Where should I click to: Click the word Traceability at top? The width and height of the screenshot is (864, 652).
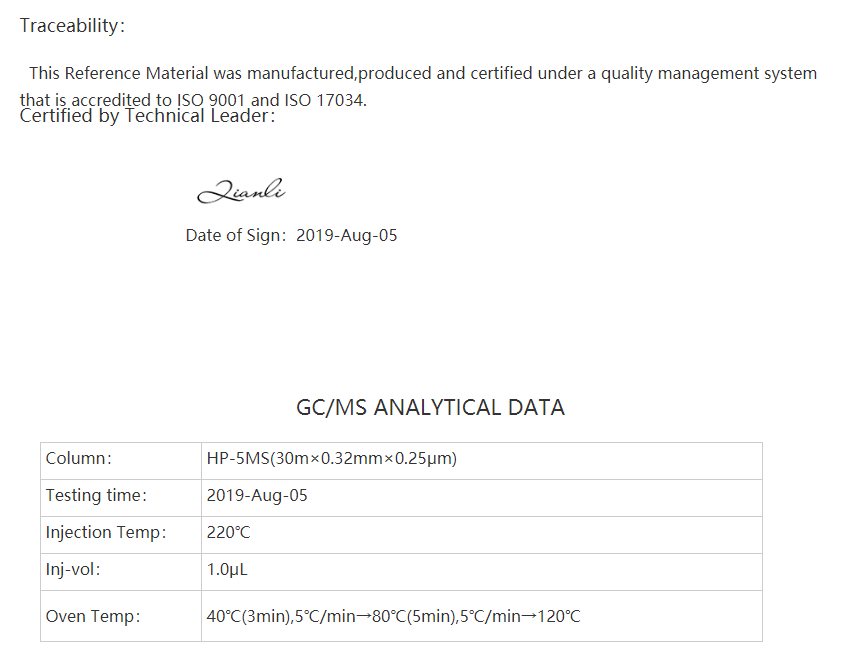[x=69, y=26]
